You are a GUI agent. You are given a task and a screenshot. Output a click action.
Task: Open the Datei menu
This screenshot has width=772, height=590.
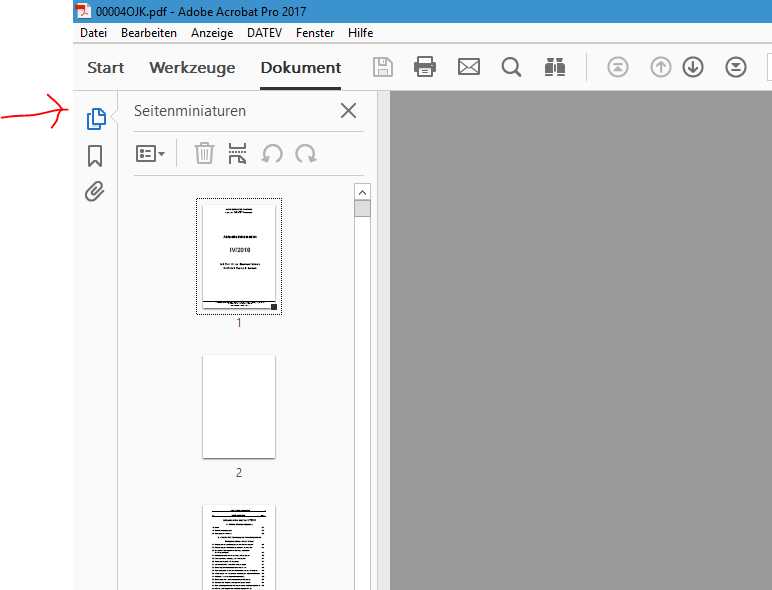click(94, 33)
